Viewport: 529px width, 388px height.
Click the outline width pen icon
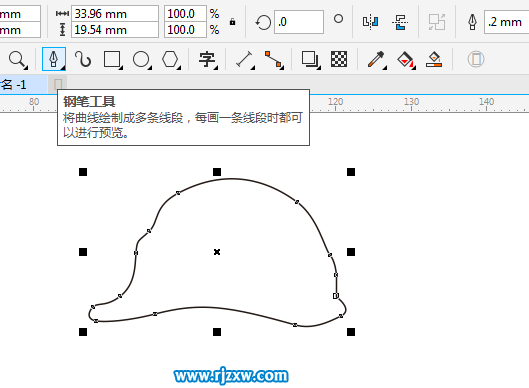pos(473,22)
